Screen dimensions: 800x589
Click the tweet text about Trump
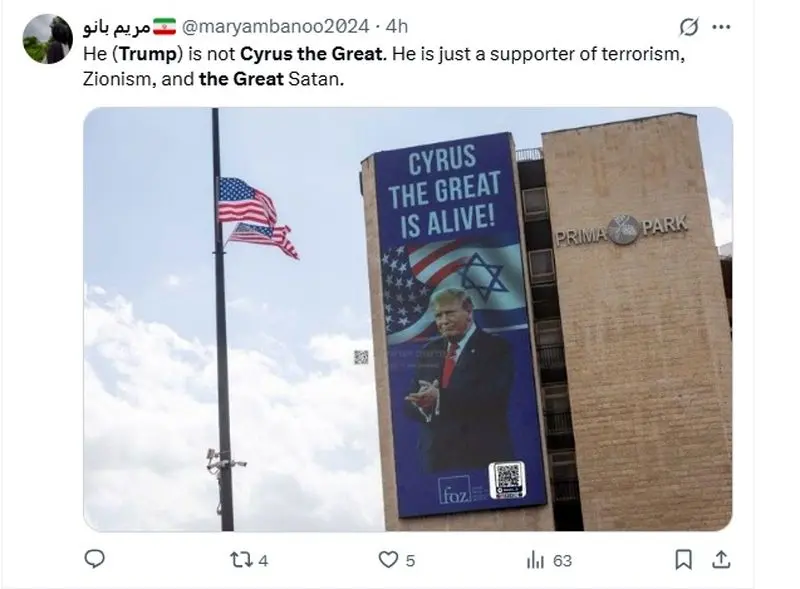384,66
